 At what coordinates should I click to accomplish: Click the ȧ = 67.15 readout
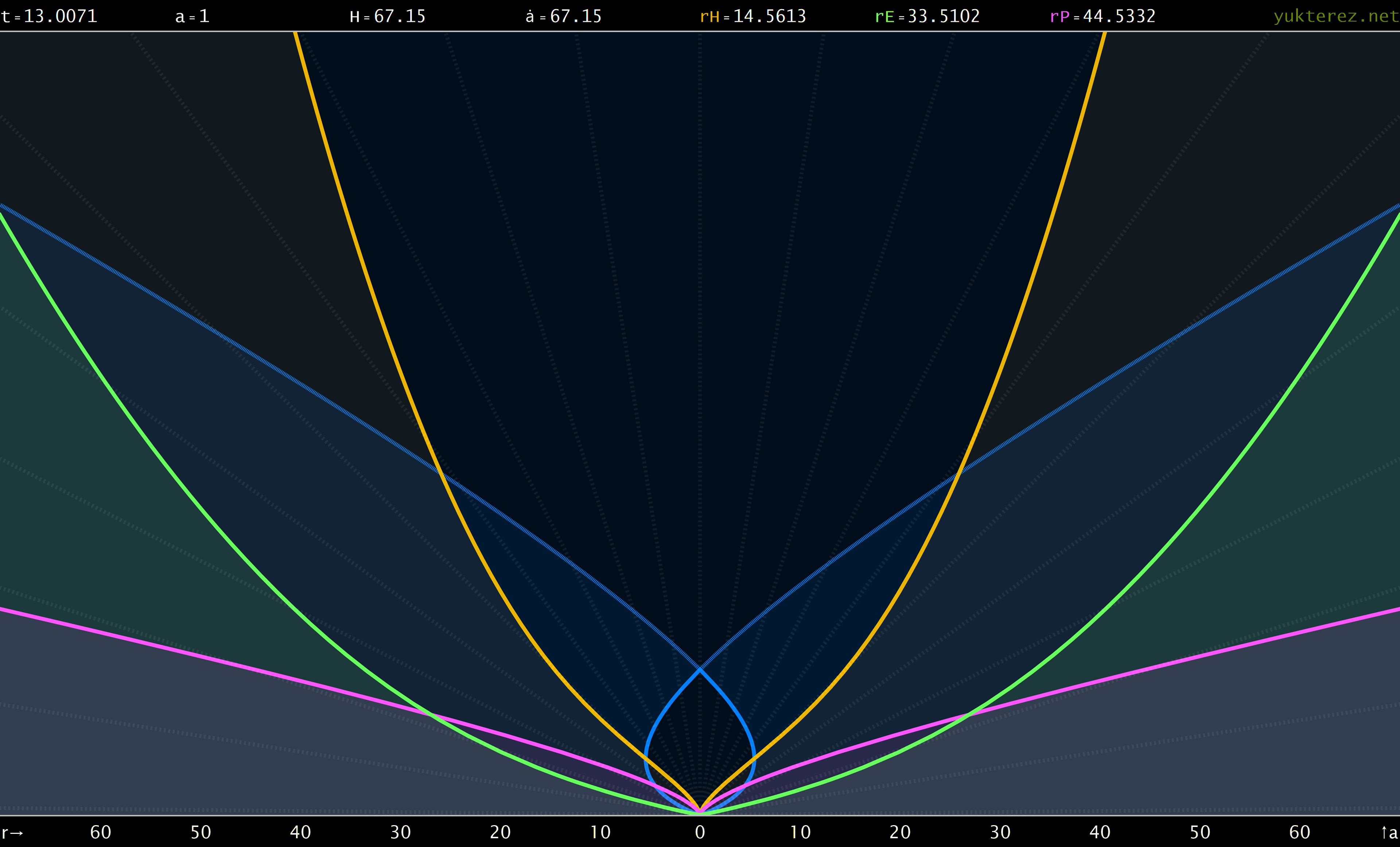click(563, 16)
